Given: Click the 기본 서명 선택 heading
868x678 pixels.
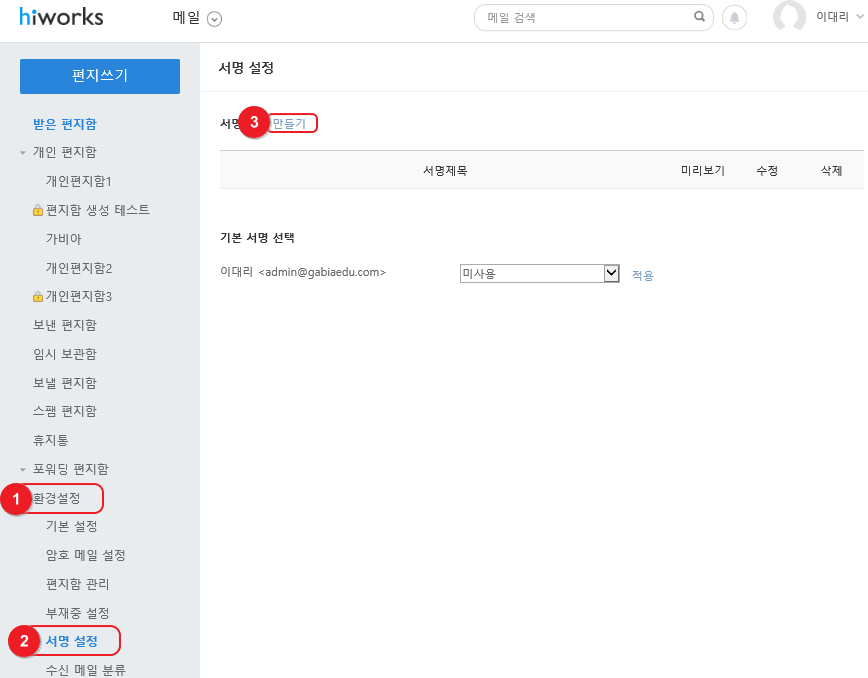Looking at the screenshot, I should [x=257, y=237].
